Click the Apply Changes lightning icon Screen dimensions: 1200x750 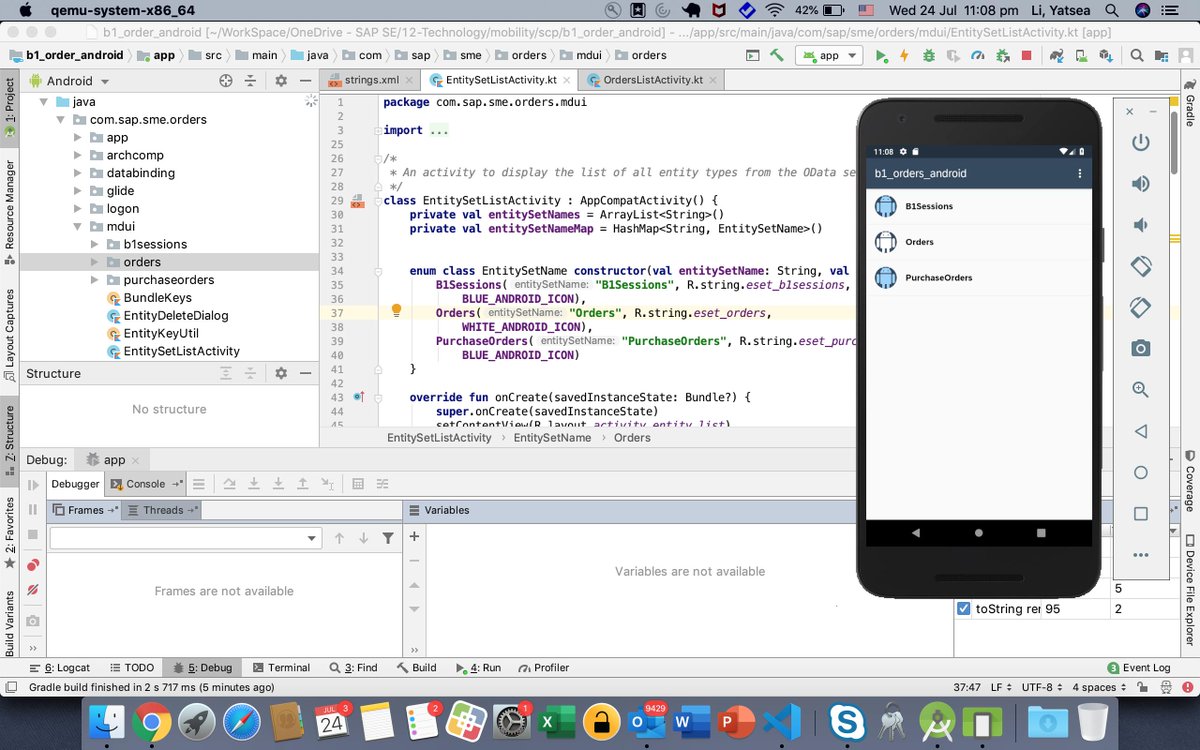point(904,56)
